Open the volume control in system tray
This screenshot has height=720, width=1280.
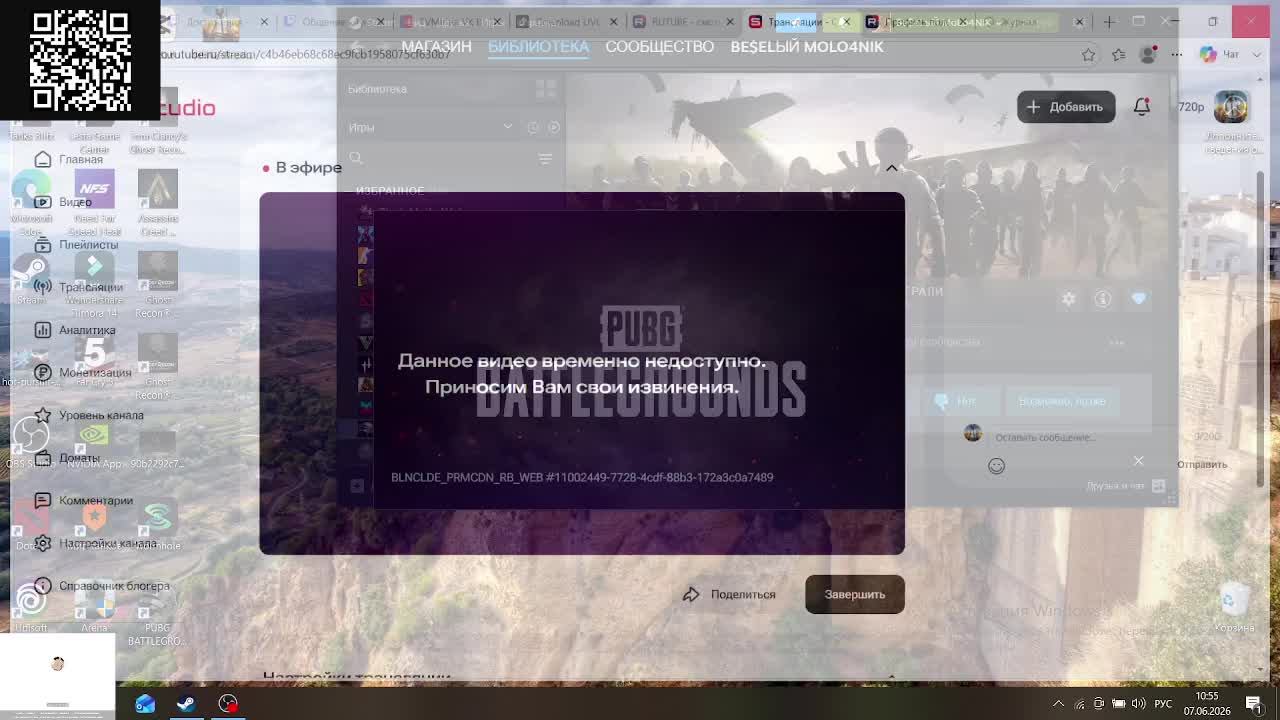click(1139, 704)
